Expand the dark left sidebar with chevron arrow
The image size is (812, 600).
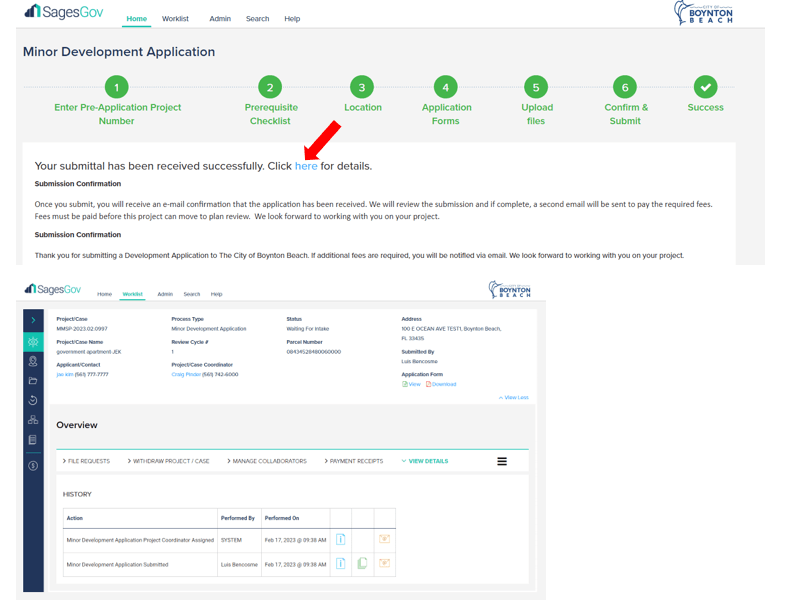click(33, 321)
